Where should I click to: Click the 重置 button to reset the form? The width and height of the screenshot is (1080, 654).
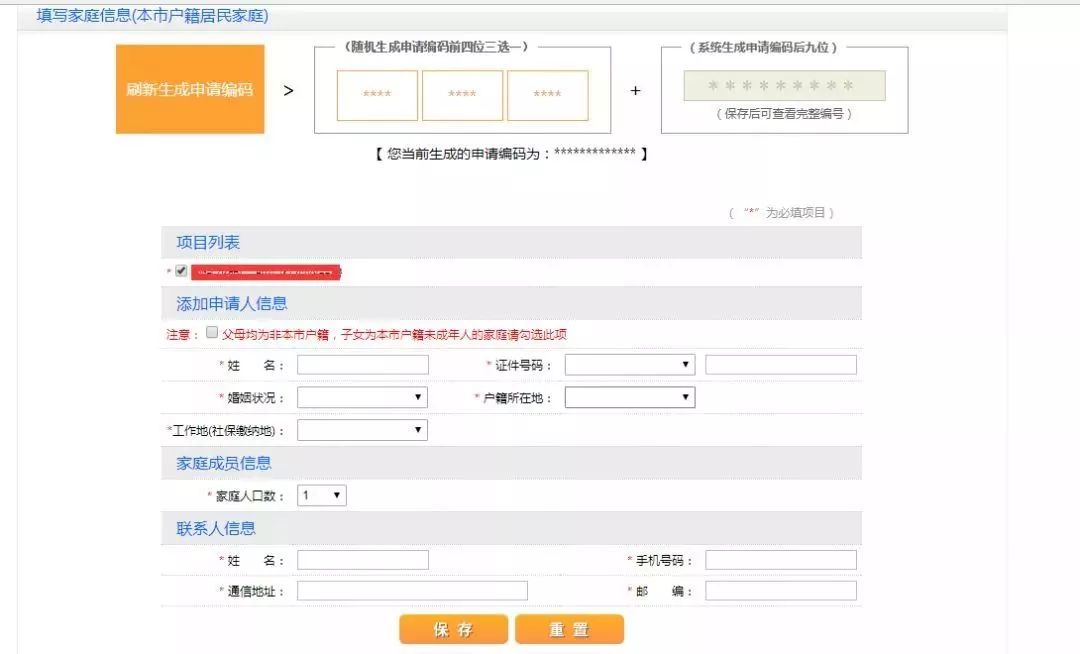click(570, 629)
